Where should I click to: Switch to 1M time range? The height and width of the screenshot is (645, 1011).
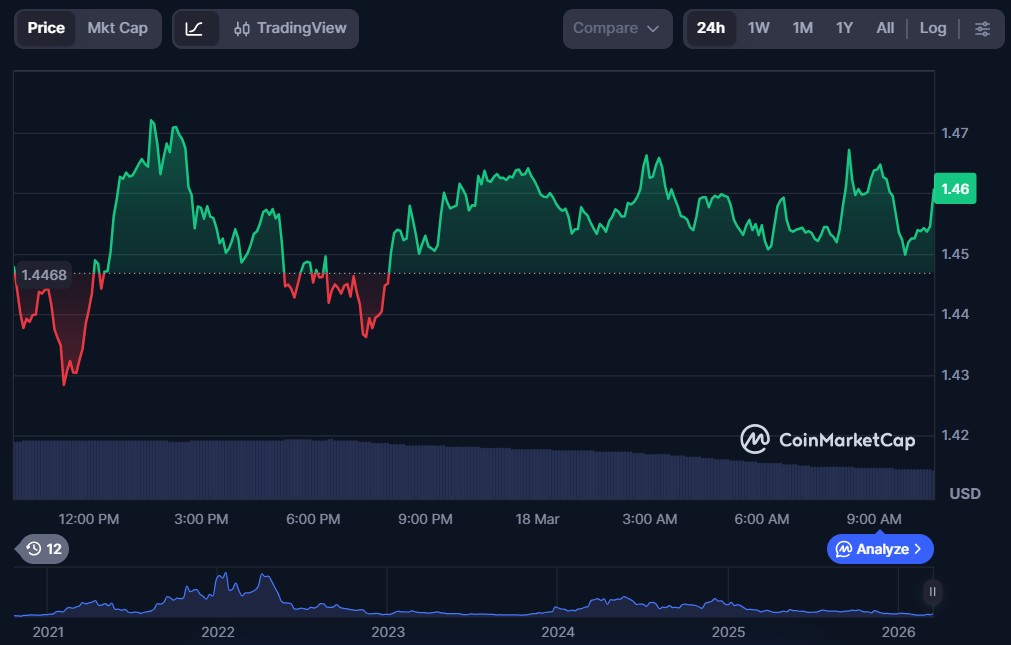802,28
